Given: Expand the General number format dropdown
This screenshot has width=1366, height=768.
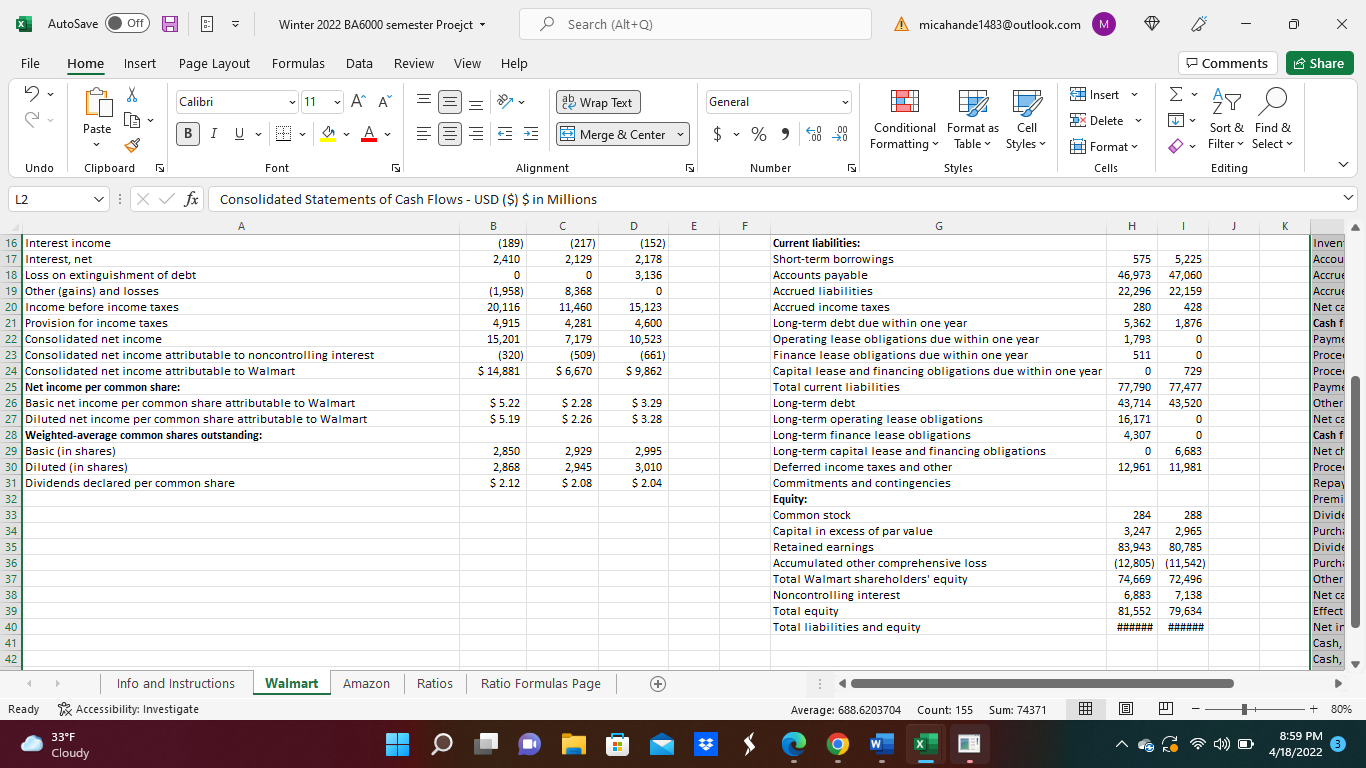Looking at the screenshot, I should pos(845,102).
